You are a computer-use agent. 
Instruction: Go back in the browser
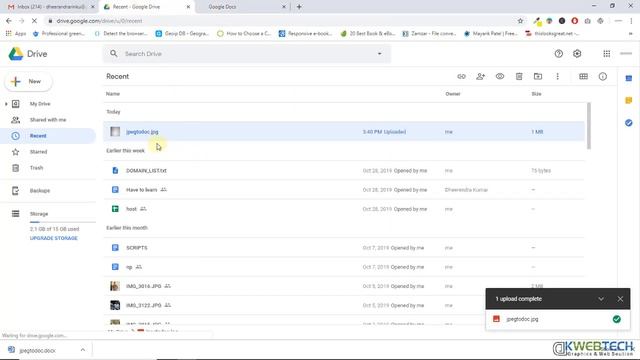click(x=9, y=21)
